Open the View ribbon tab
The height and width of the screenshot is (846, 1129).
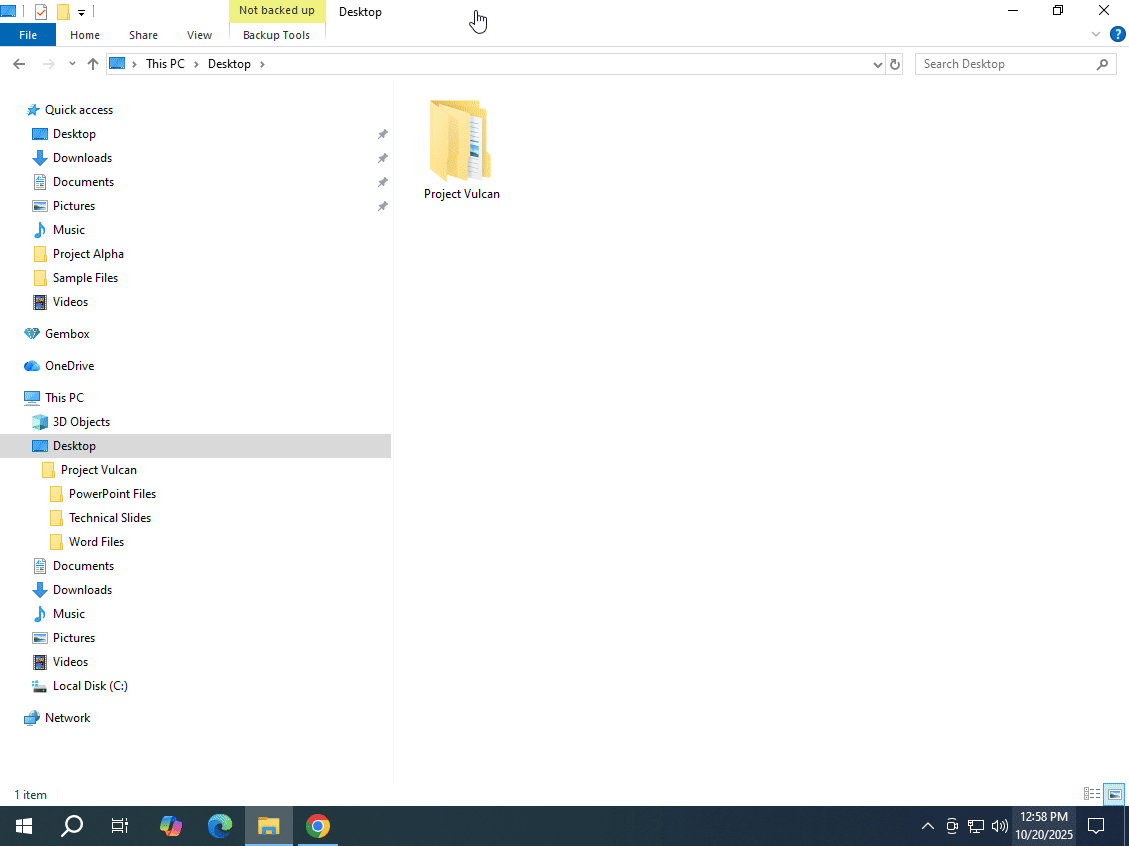click(x=199, y=35)
